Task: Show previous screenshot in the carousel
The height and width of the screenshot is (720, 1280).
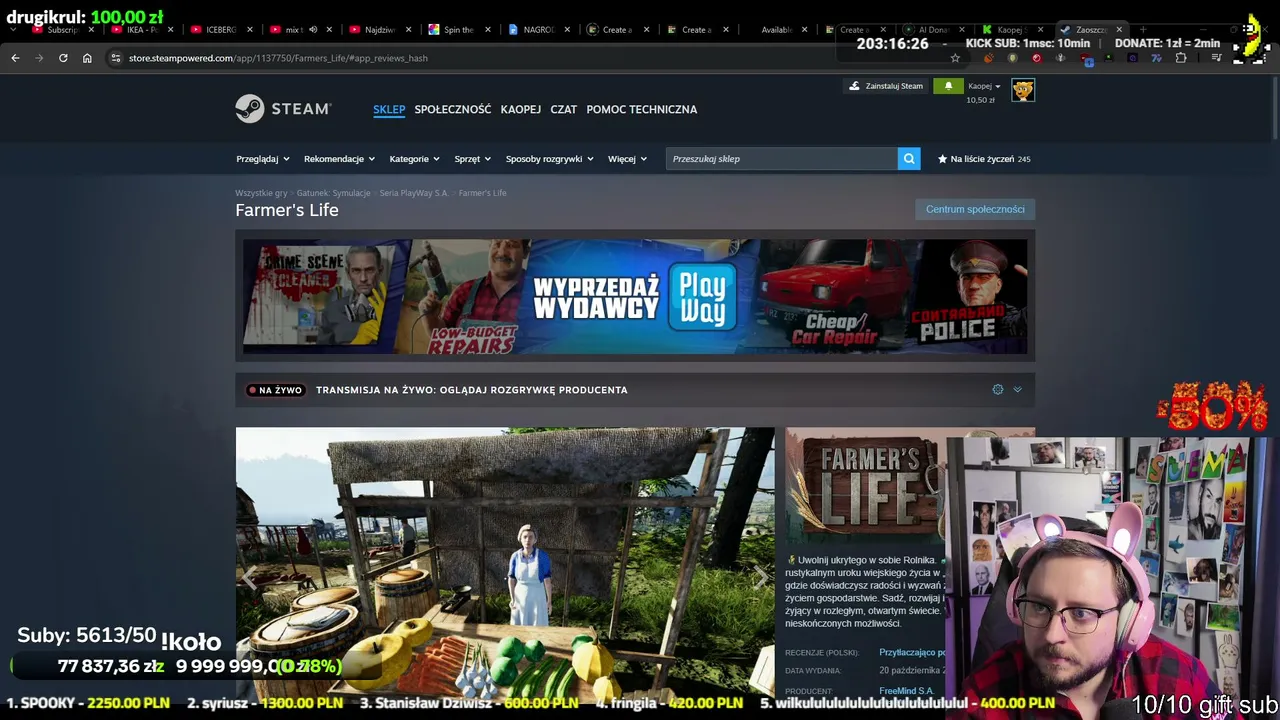Action: [x=249, y=578]
